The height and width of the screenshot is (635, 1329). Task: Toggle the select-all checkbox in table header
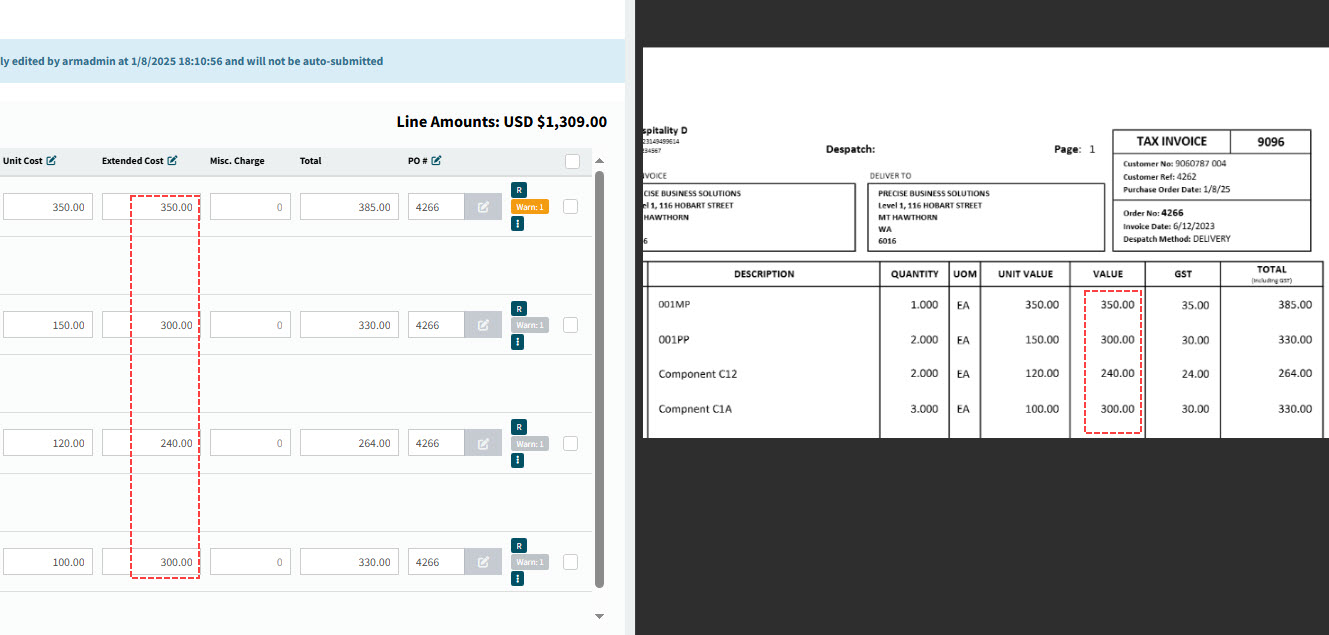[572, 161]
